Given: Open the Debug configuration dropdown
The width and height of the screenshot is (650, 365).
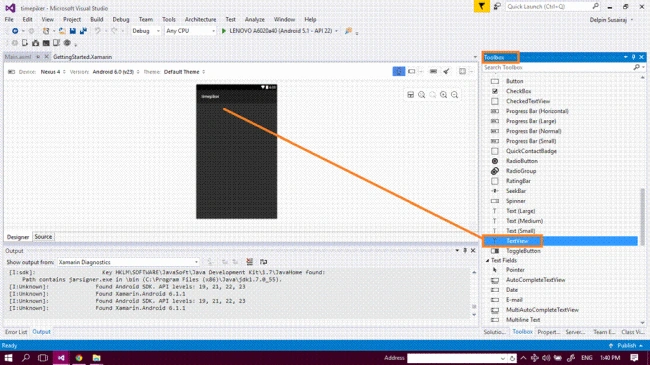Looking at the screenshot, I should click(146, 31).
